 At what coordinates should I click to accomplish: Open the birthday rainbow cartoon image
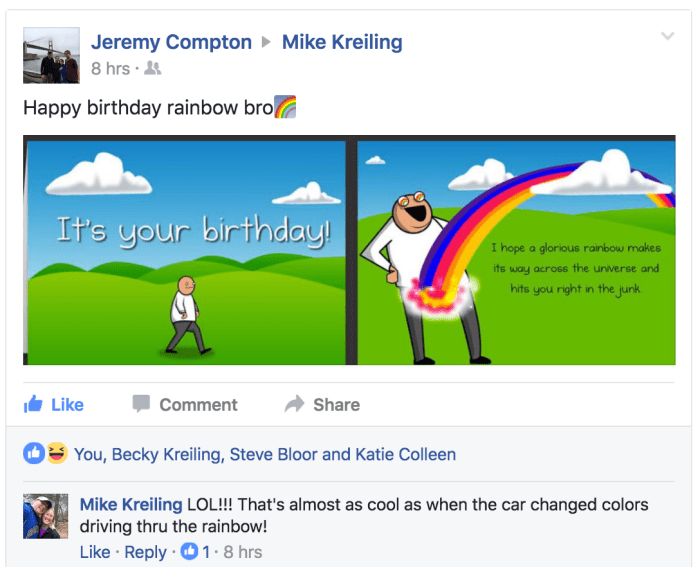(x=350, y=251)
